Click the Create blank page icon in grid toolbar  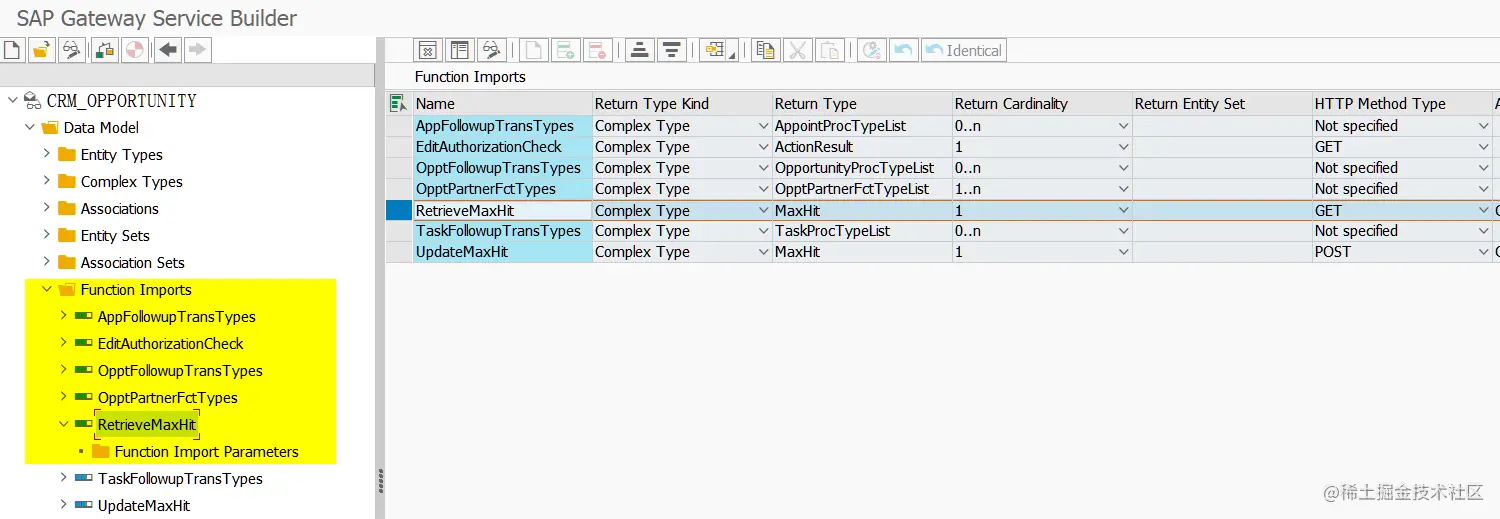coord(534,50)
